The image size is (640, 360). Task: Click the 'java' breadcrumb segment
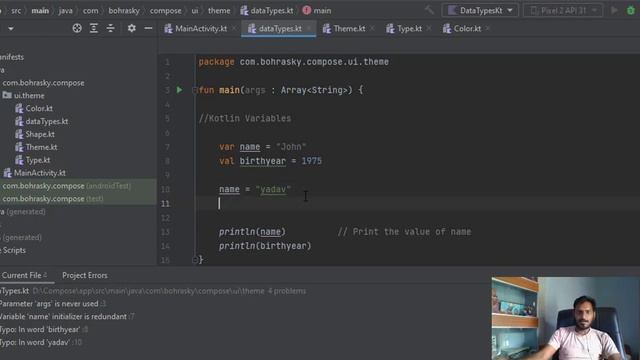pos(65,11)
